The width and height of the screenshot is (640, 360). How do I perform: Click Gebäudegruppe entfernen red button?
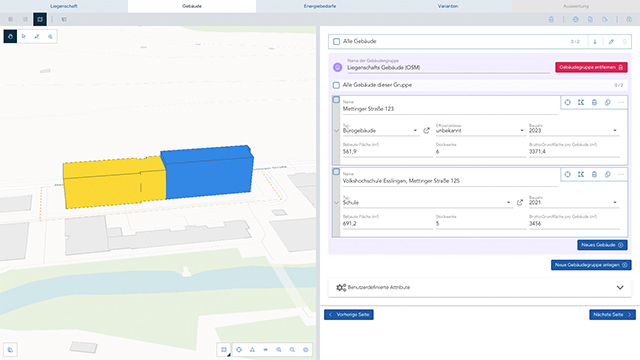pos(591,67)
